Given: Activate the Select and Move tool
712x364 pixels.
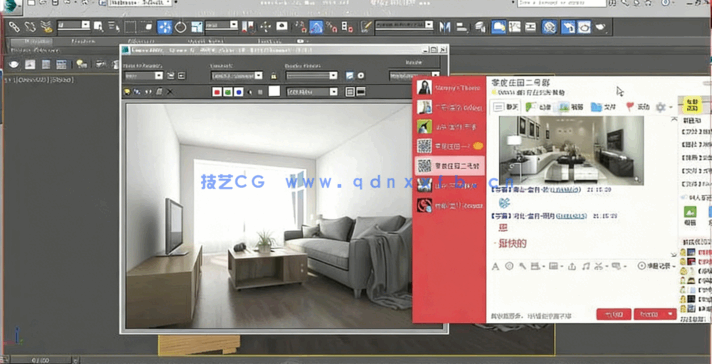Looking at the screenshot, I should (x=164, y=27).
